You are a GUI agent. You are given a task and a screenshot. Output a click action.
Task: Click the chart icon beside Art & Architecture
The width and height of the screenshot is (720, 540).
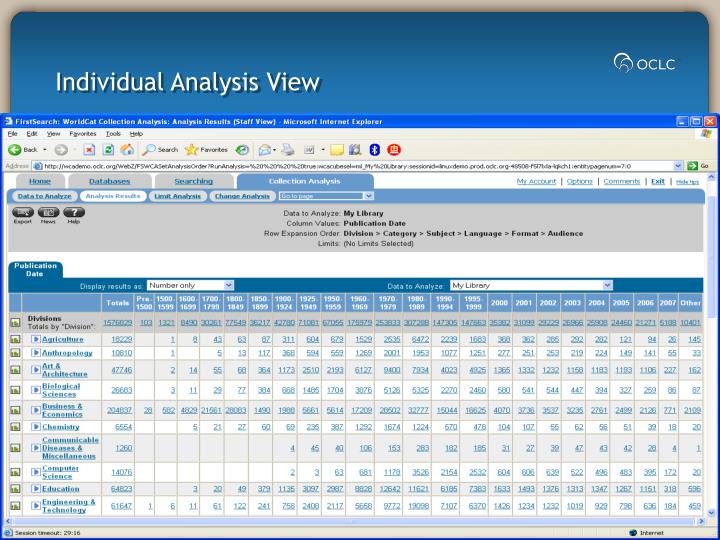[x=15, y=370]
